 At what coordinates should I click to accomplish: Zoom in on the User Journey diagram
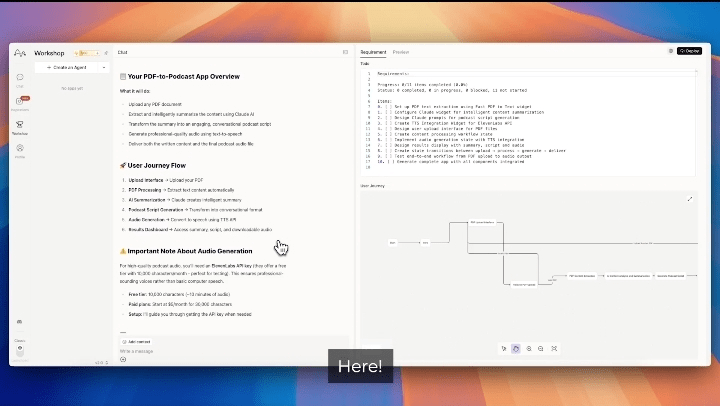pyautogui.click(x=528, y=348)
